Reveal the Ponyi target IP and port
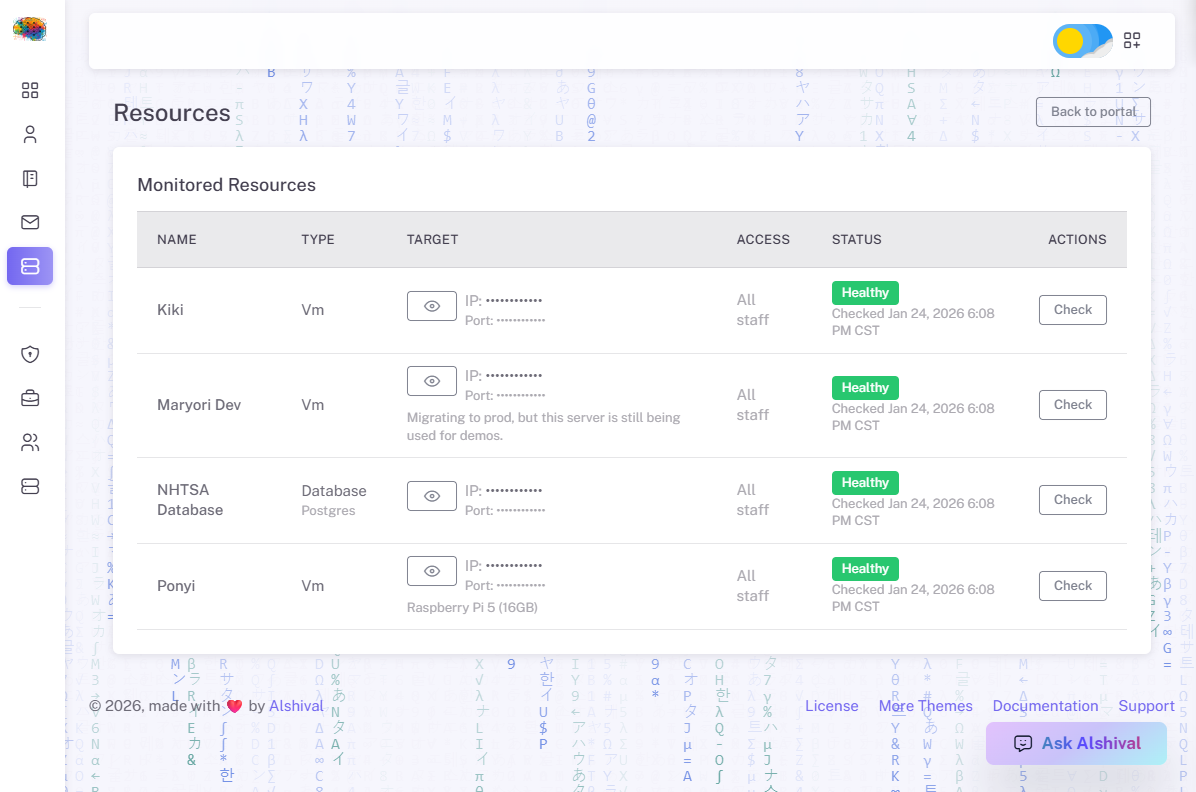1196x792 pixels. click(432, 571)
